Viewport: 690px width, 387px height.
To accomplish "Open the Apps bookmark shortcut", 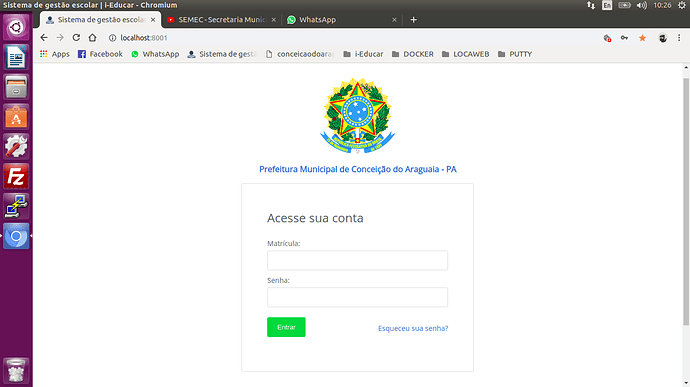I will click(55, 54).
